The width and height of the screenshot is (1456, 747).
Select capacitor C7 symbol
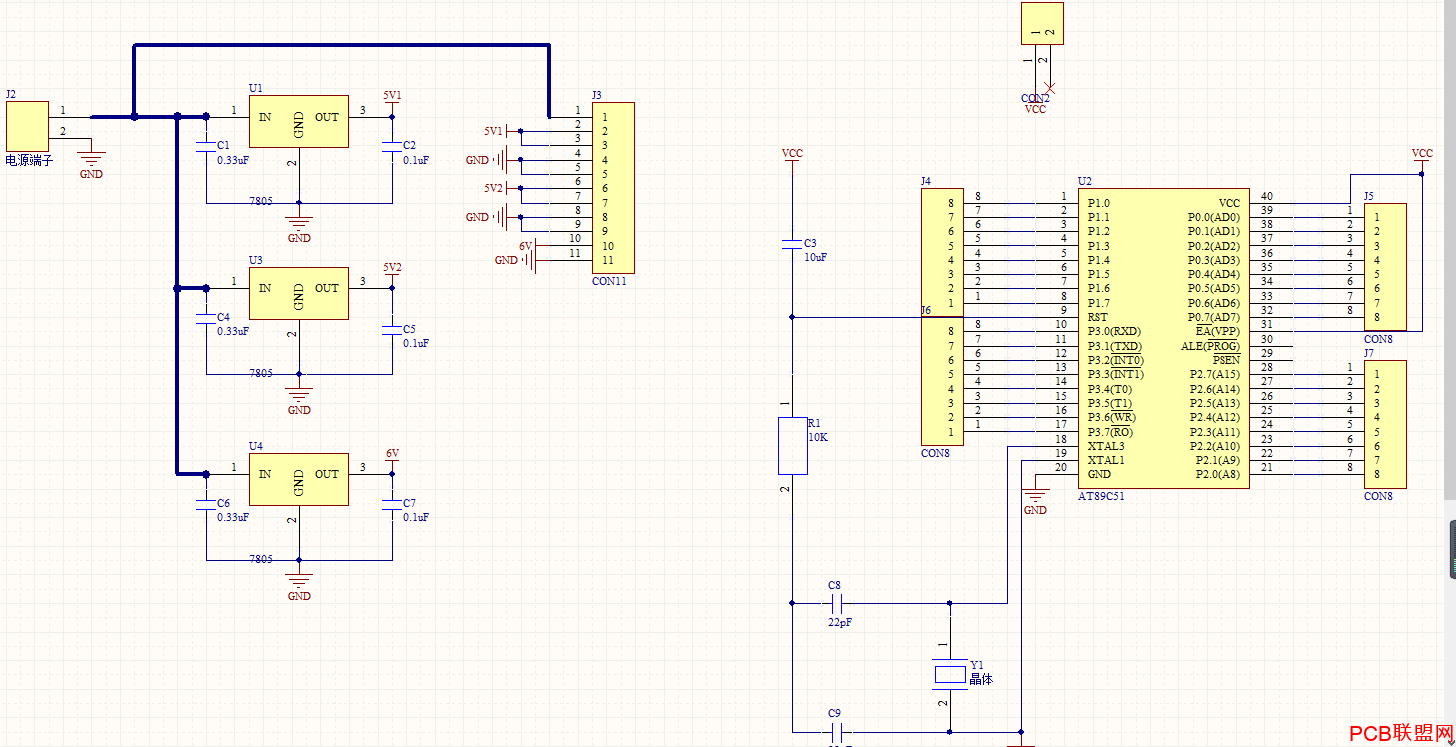pos(391,504)
